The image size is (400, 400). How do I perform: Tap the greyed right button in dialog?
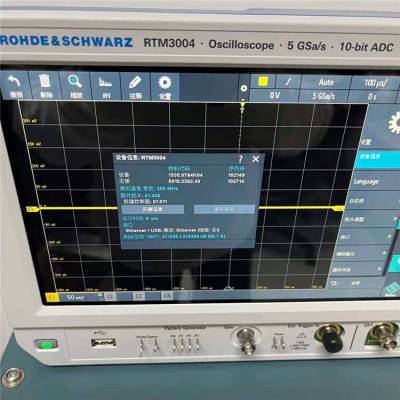[x=224, y=209]
